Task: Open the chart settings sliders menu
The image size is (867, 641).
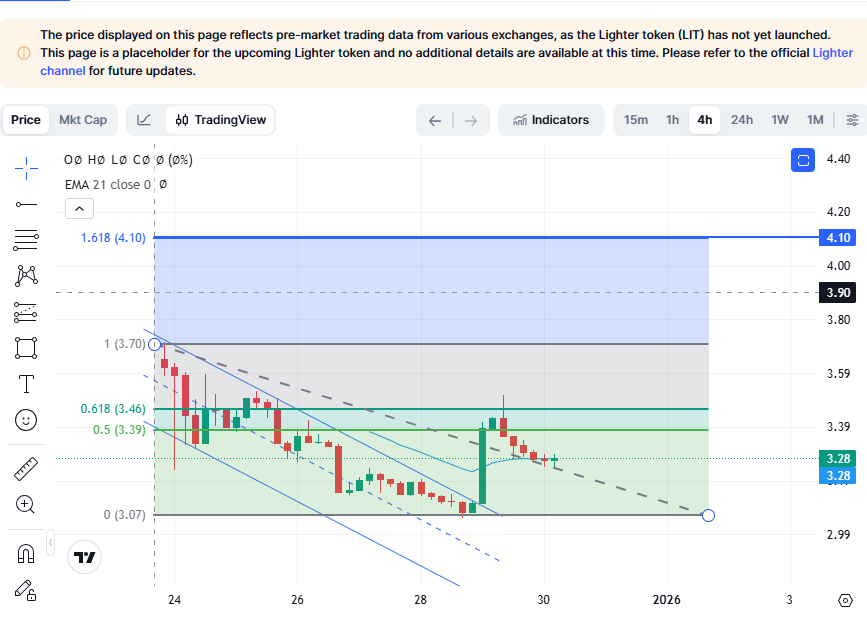Action: pos(852,119)
